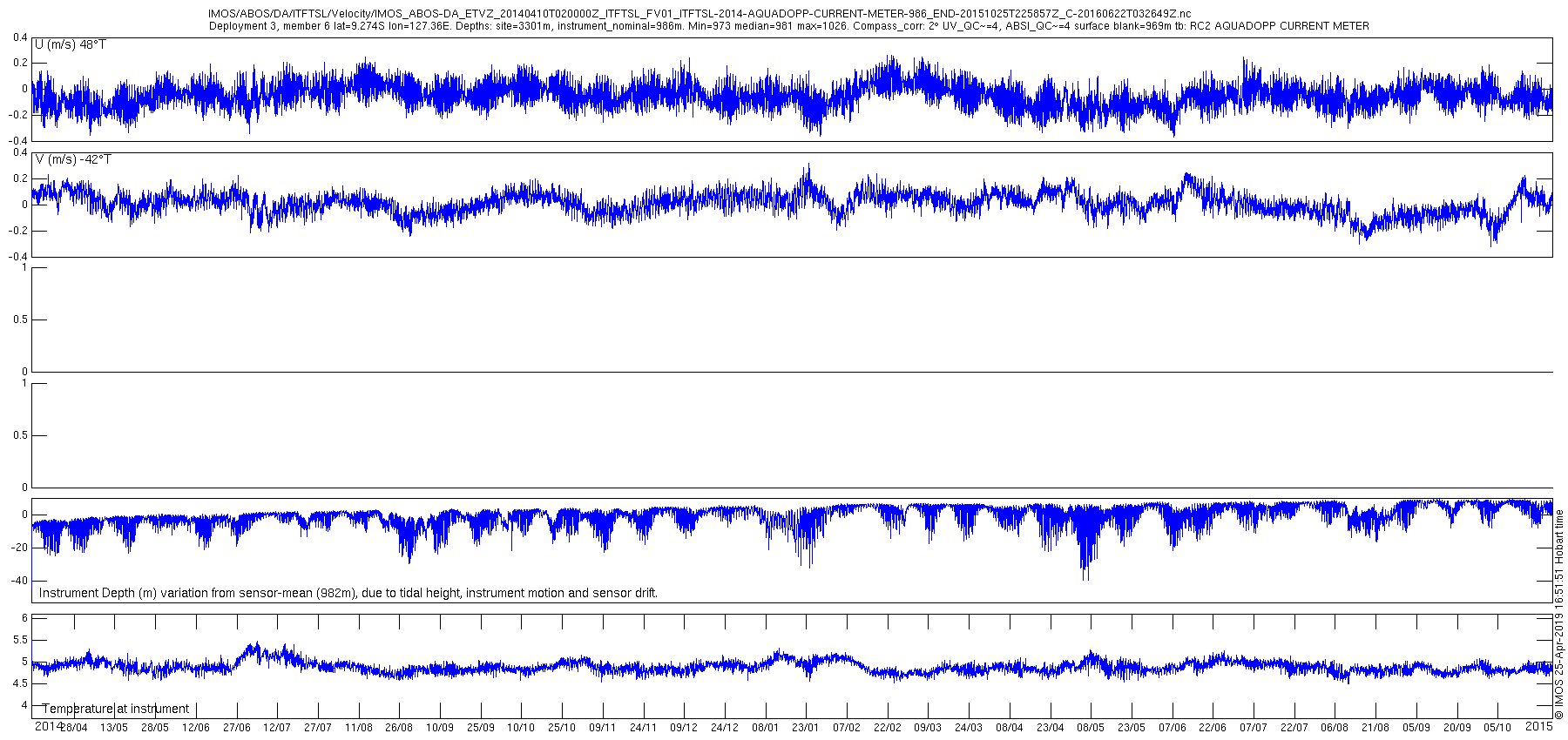Viewport: 1568px width, 740px height.
Task: Click the '12/07' date tick label
Action: tap(277, 728)
